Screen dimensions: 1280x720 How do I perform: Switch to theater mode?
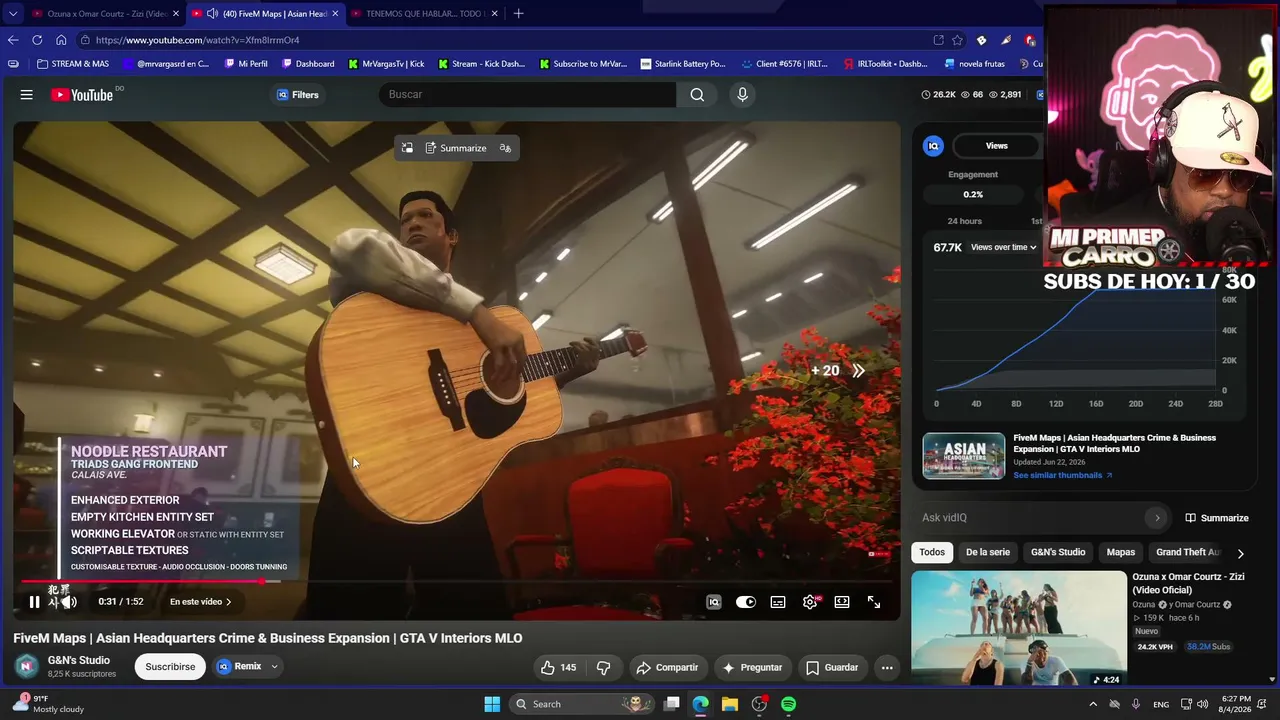pyautogui.click(x=842, y=602)
